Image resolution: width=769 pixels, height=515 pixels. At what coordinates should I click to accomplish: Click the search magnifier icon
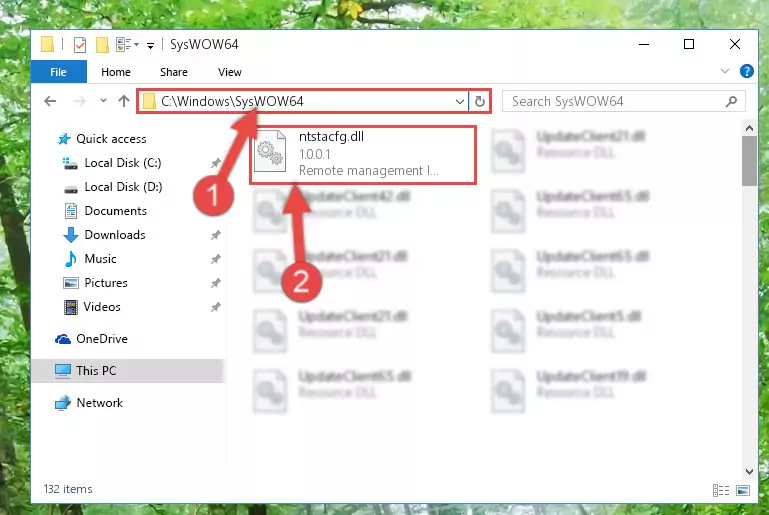[731, 102]
